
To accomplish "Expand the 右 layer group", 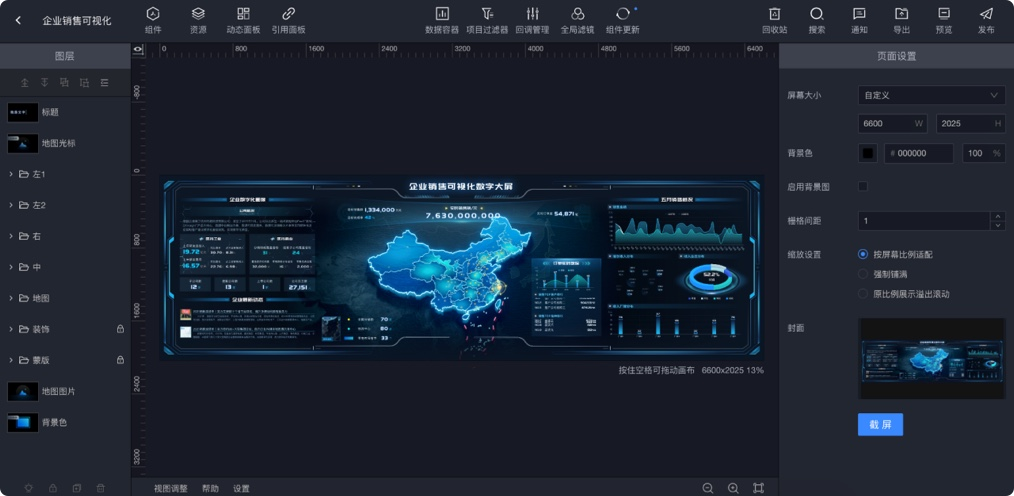I will click(x=11, y=236).
